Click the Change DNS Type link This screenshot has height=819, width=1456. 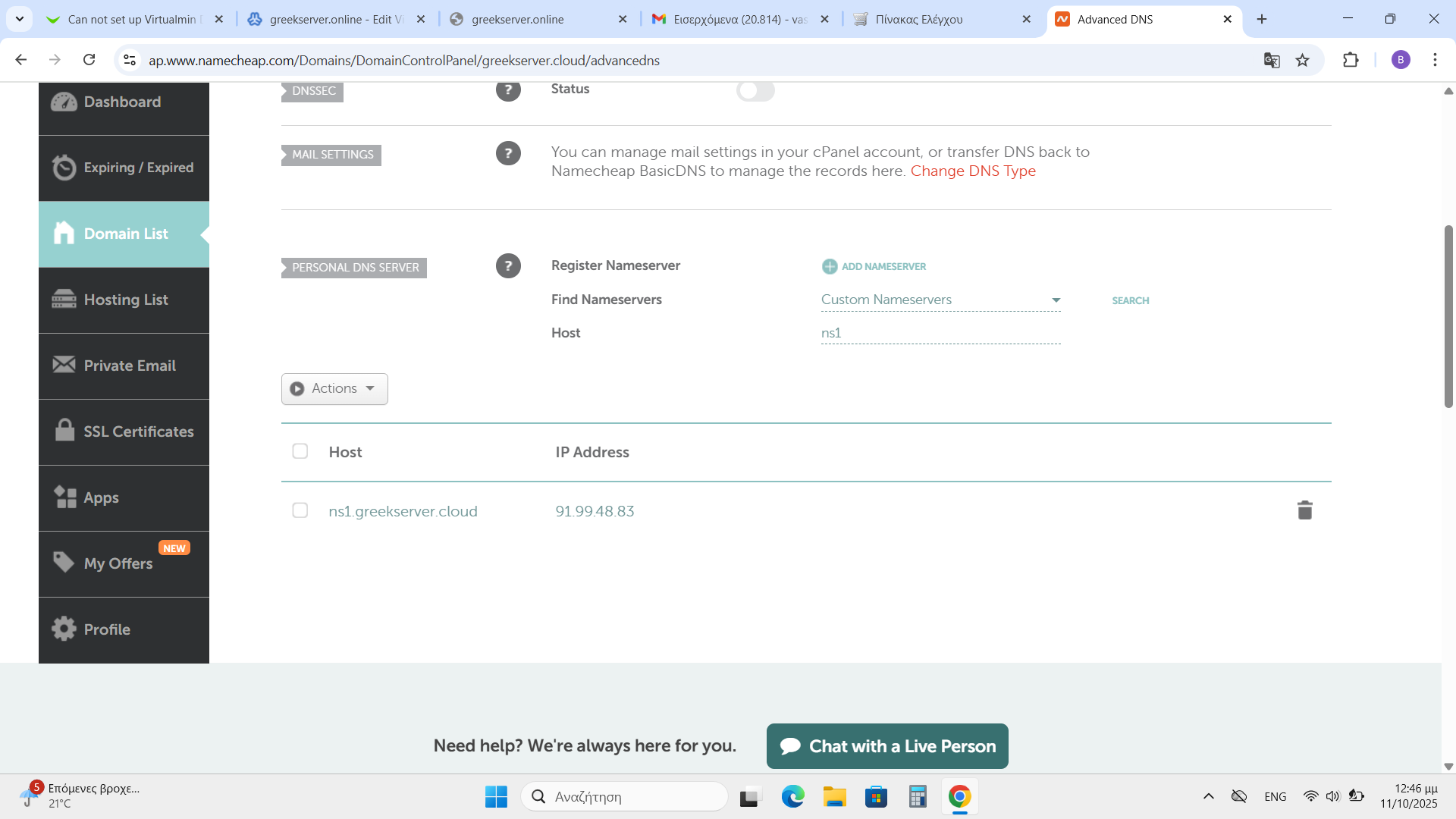pyautogui.click(x=973, y=171)
